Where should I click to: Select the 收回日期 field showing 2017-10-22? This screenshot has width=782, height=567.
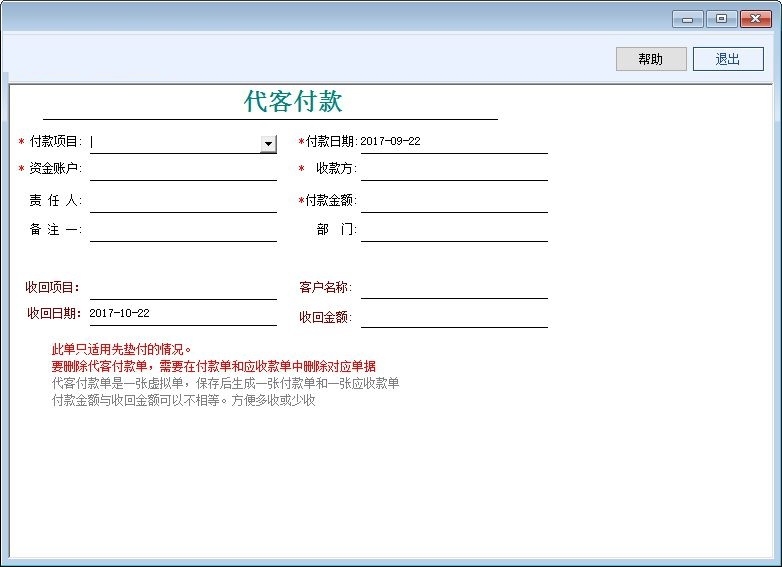coord(183,314)
